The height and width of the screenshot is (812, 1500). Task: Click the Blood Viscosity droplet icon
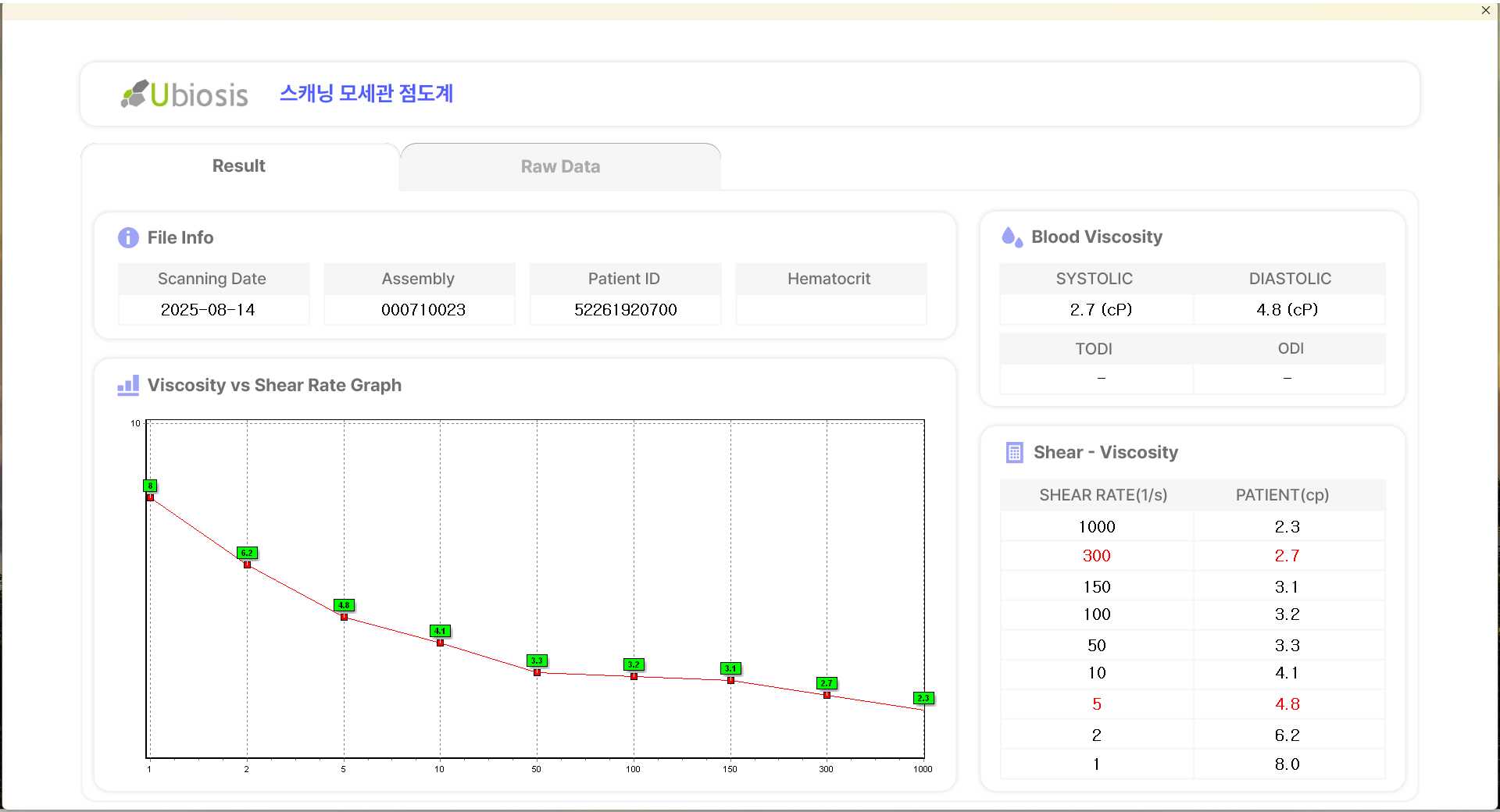[1012, 237]
